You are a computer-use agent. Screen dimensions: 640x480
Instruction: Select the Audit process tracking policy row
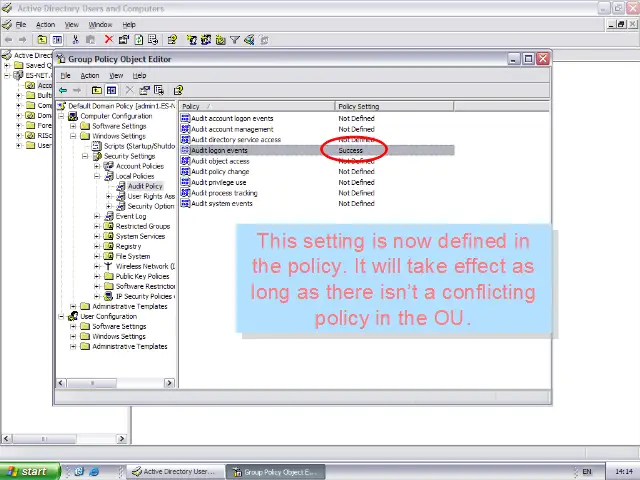[x=317, y=193]
